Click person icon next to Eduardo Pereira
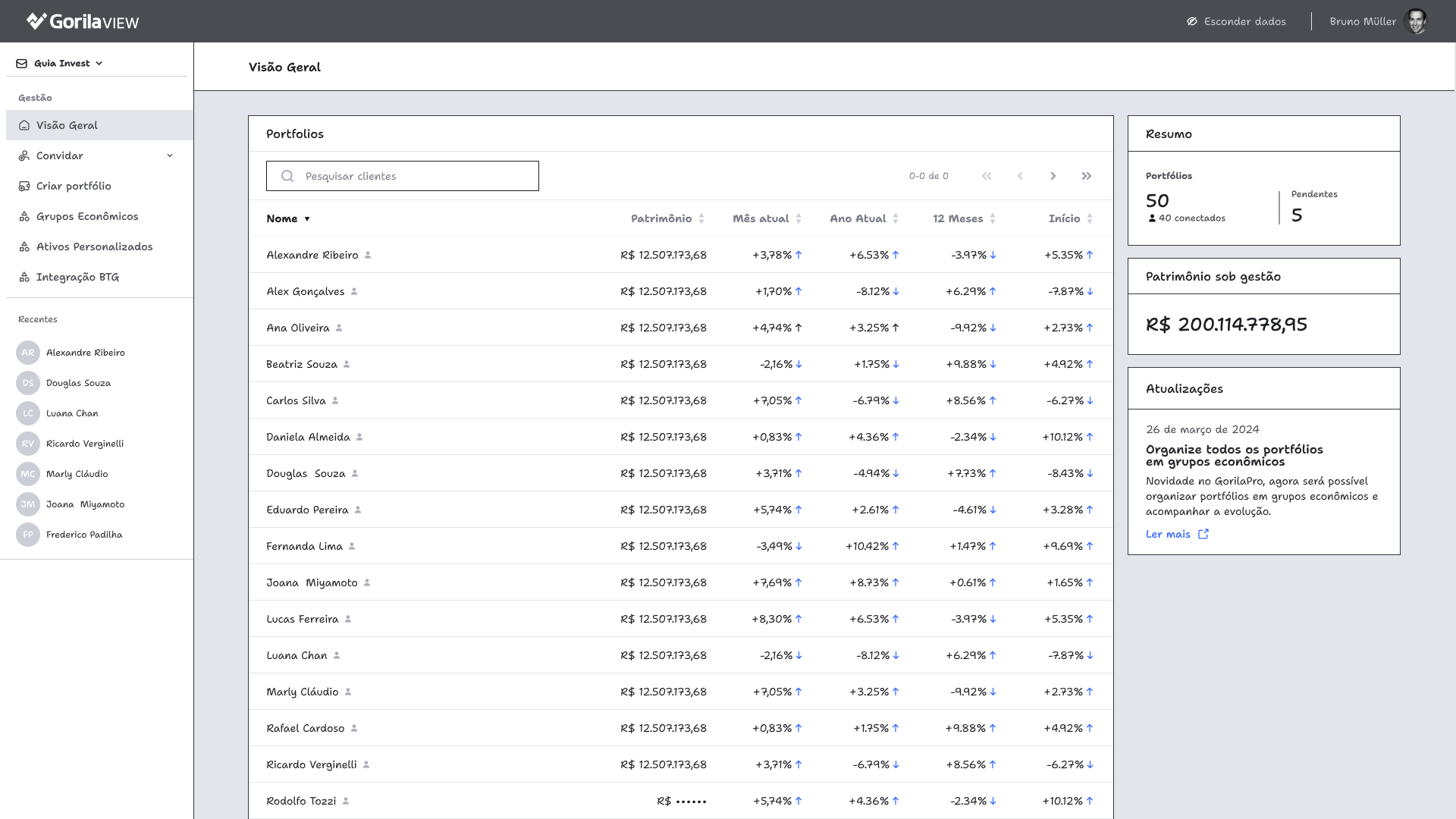The image size is (1456, 819). click(358, 510)
